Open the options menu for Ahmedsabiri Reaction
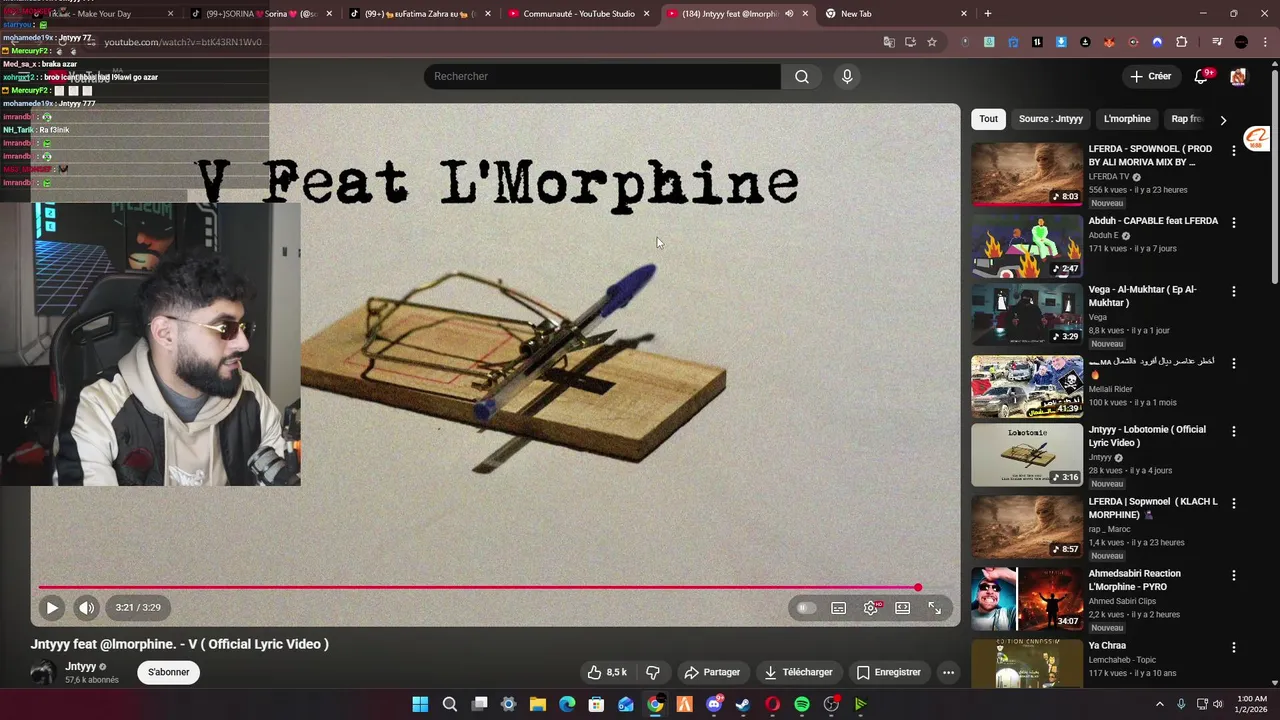 pyautogui.click(x=1233, y=575)
